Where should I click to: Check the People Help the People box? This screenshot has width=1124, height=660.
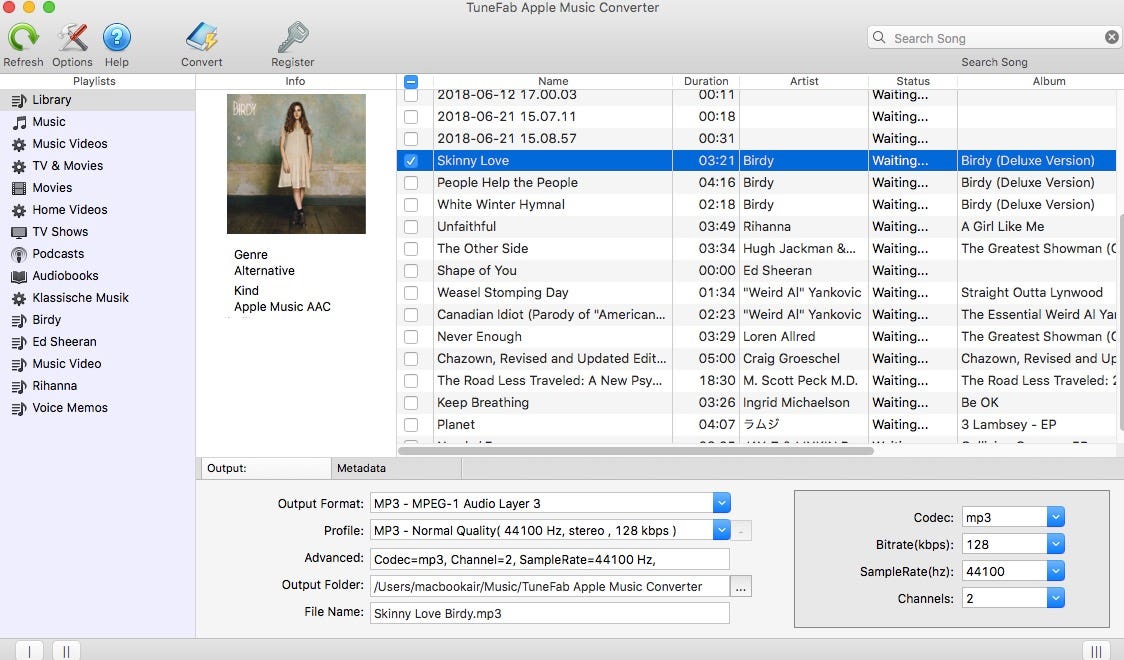tap(411, 183)
